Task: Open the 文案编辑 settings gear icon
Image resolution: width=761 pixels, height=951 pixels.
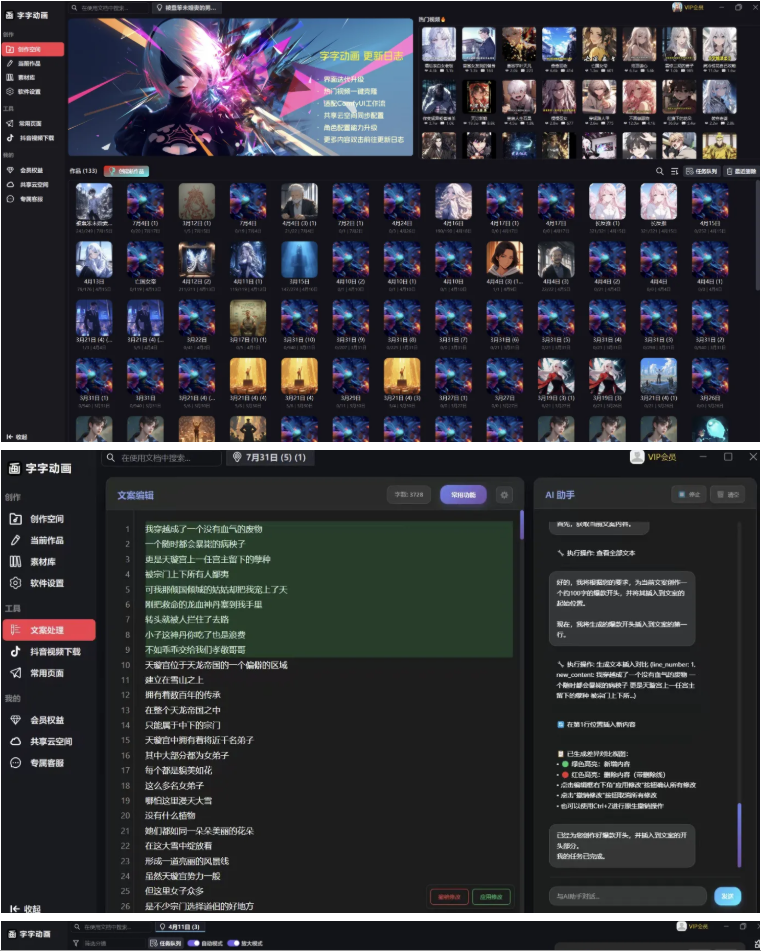Action: (x=504, y=495)
